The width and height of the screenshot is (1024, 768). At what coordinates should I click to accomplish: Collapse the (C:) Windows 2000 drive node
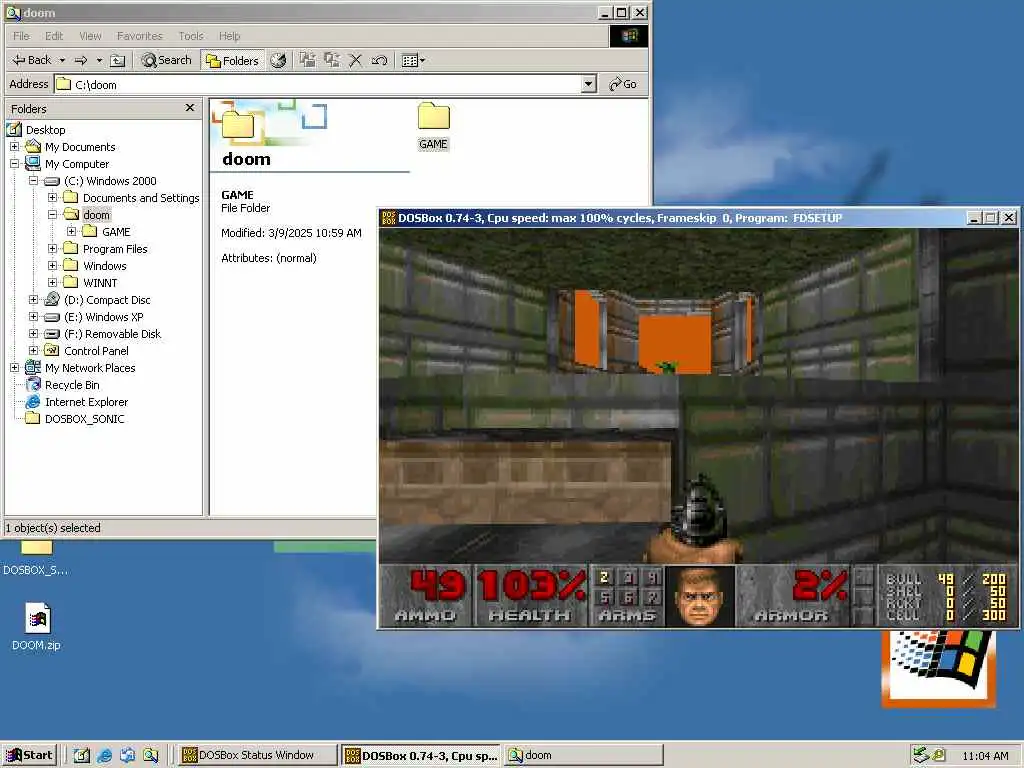pyautogui.click(x=33, y=180)
